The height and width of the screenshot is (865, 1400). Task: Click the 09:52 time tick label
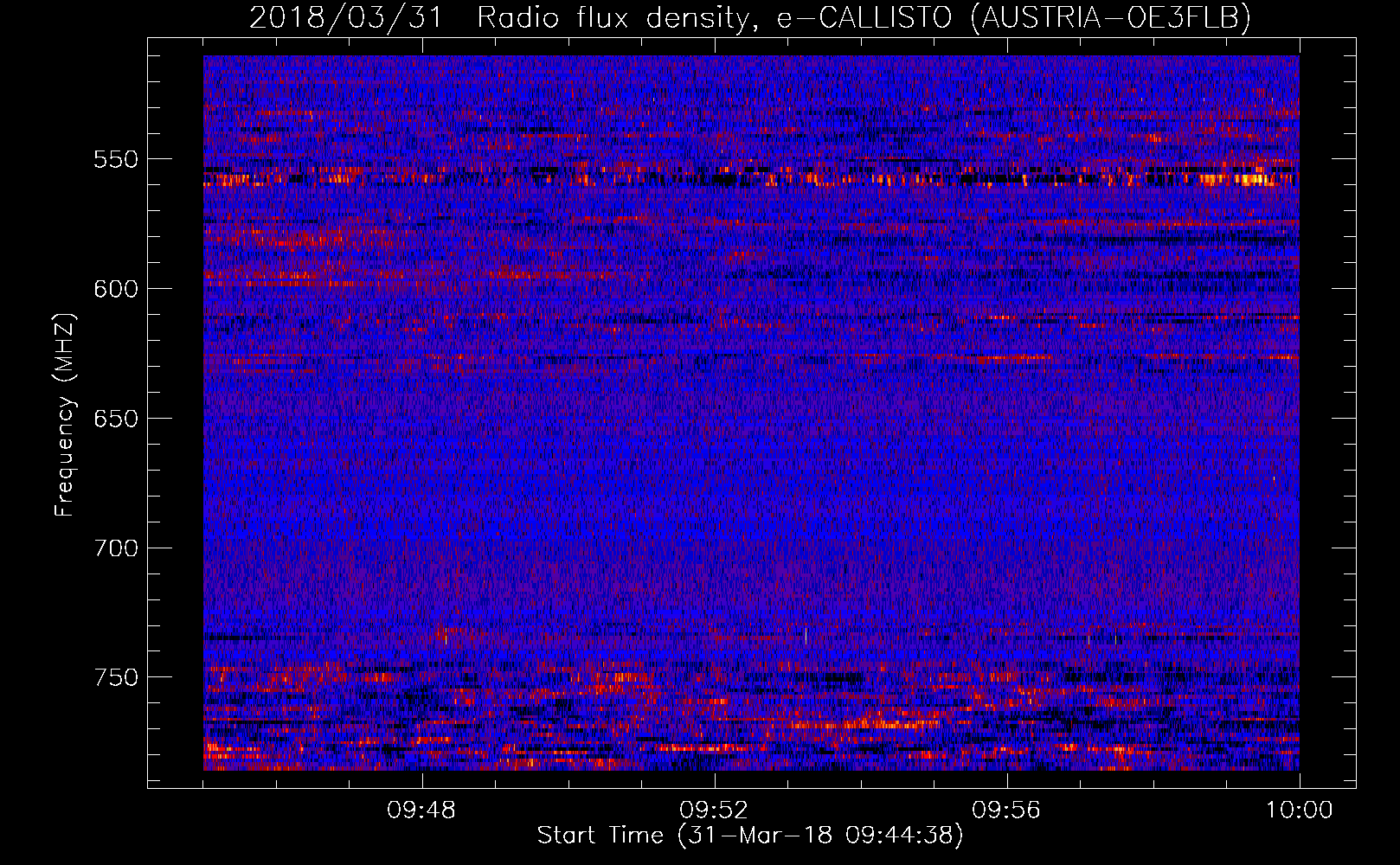coord(714,811)
